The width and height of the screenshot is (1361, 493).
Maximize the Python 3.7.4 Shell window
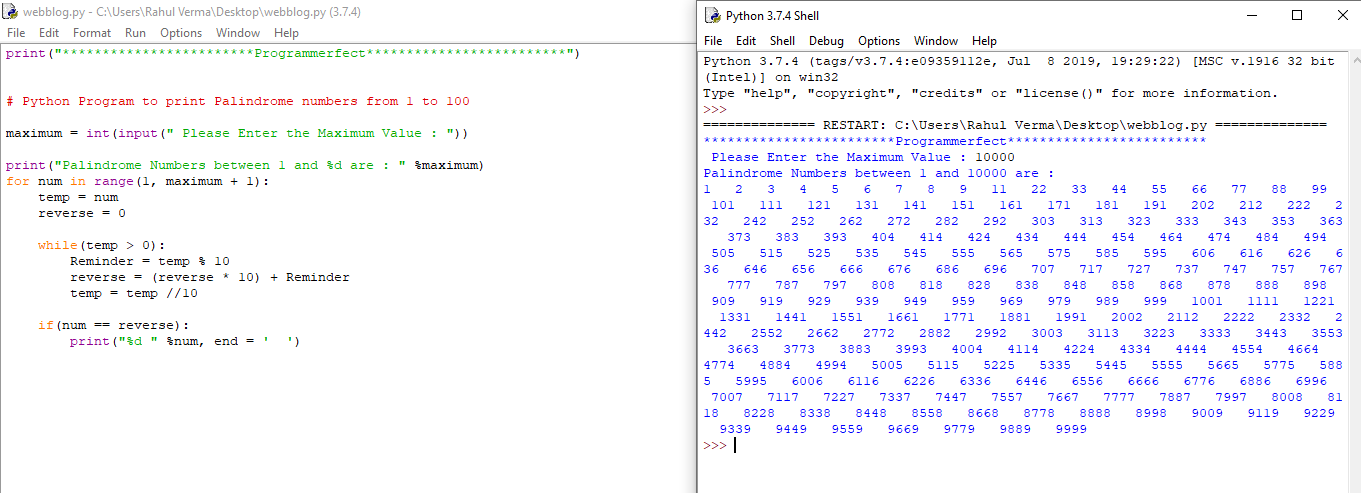click(1297, 15)
